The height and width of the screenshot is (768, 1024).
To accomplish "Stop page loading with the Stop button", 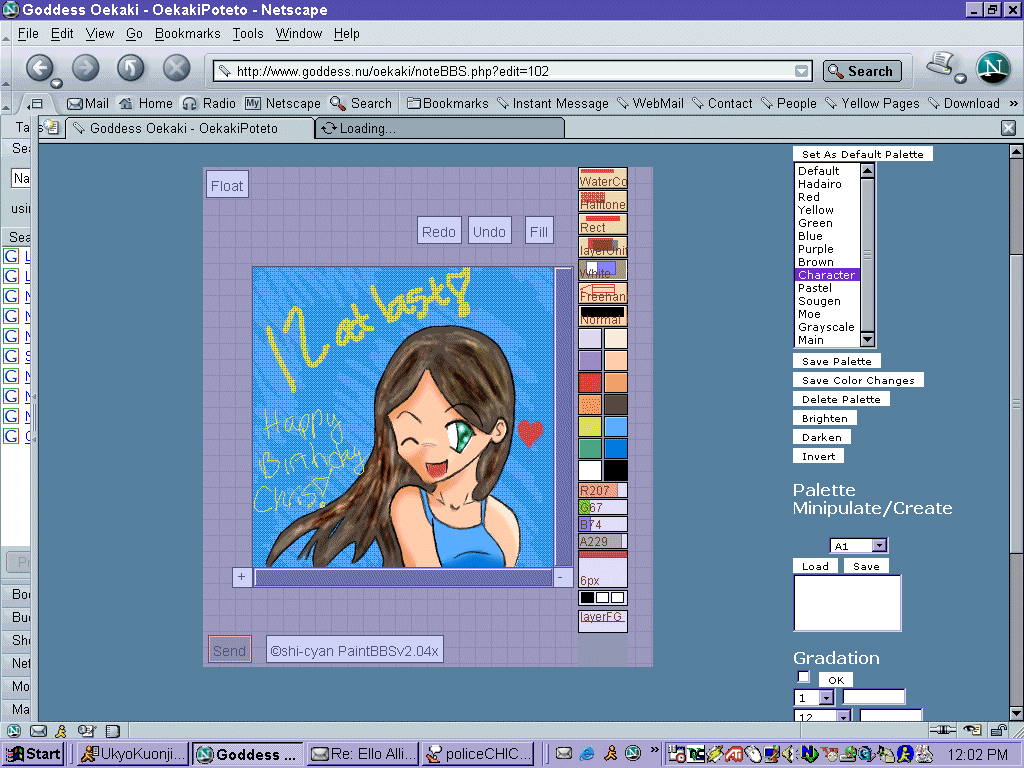I will [x=176, y=67].
